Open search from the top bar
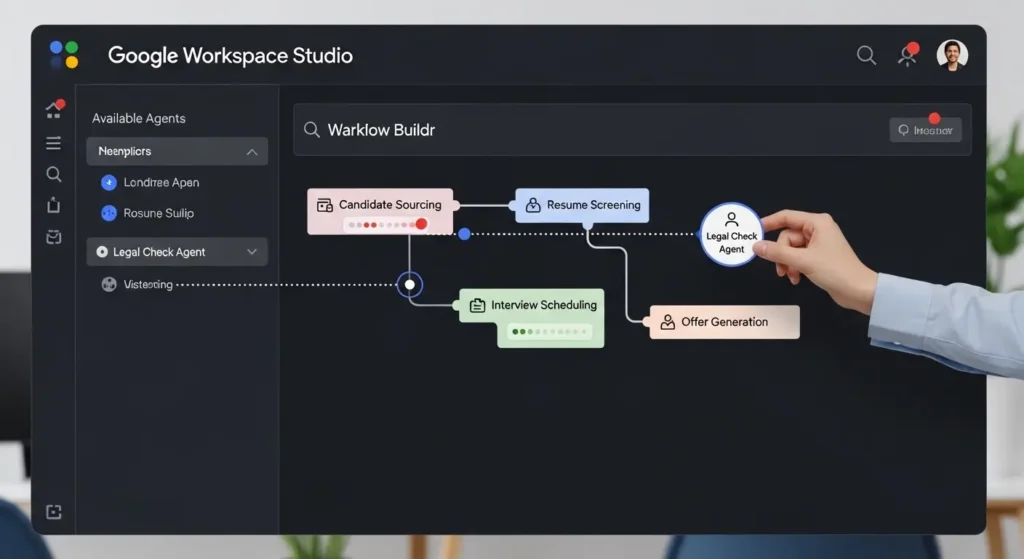 (x=866, y=55)
